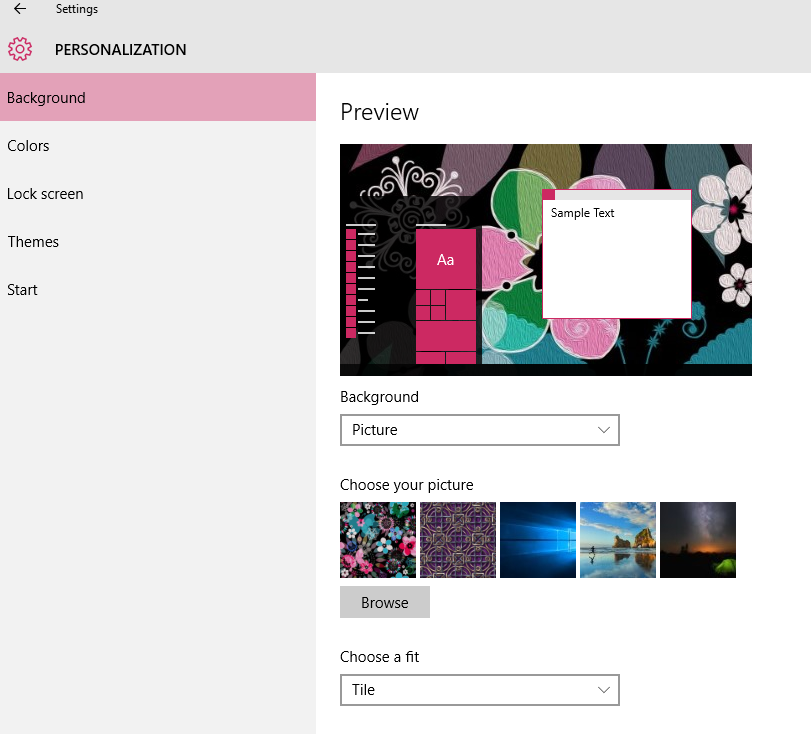Expand the Choose a fit dropdown showing Tile

click(479, 690)
